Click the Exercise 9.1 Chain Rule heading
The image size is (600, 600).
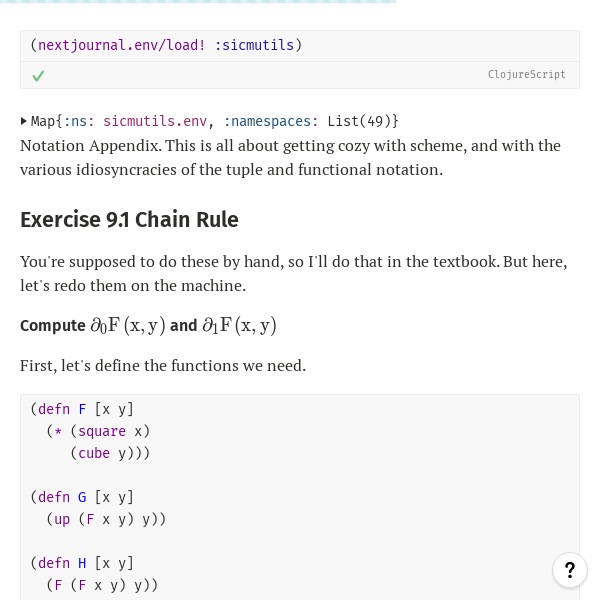click(x=129, y=219)
